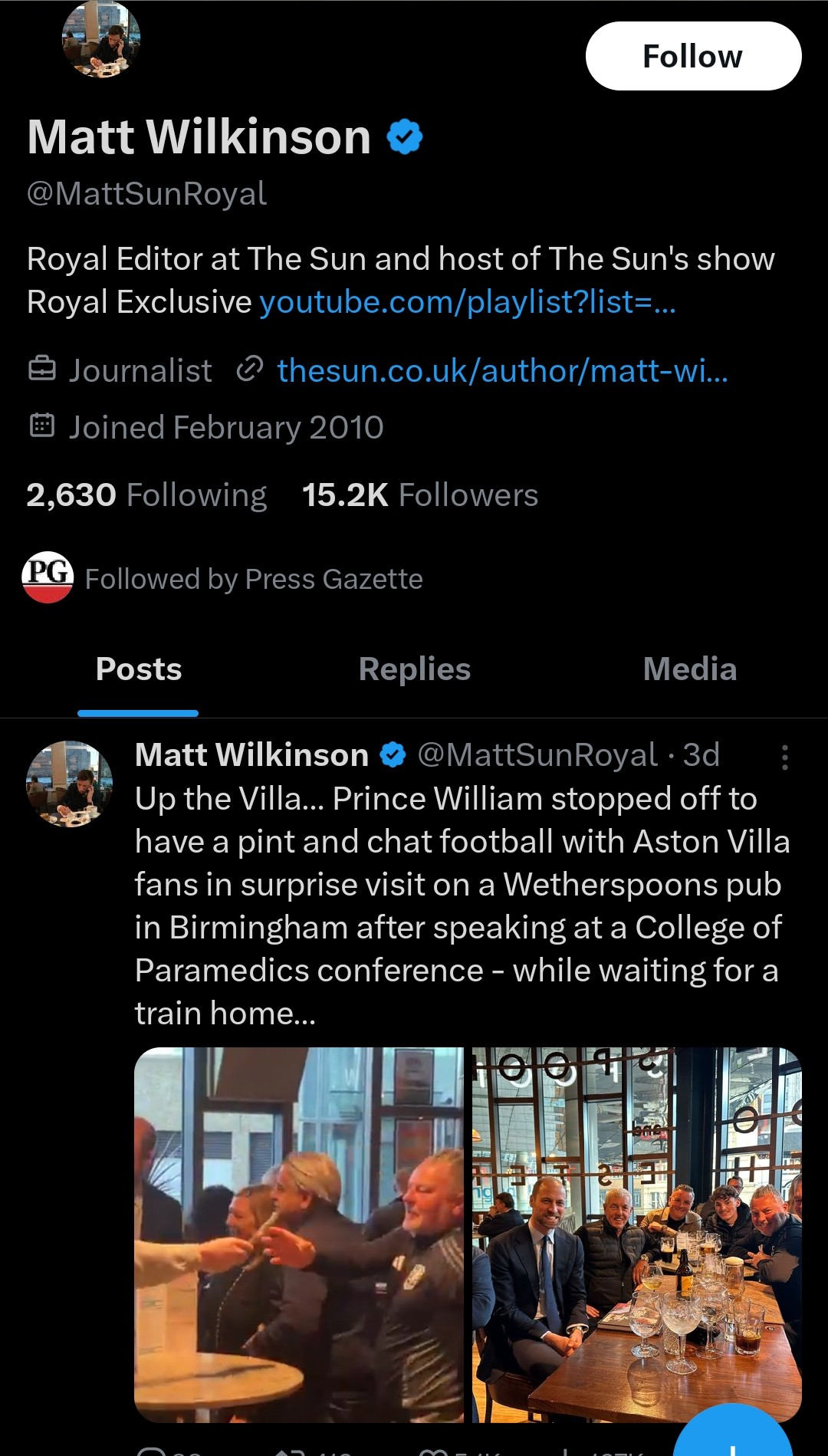Screen dimensions: 828x1456
Task: View the 15.2K Followers list
Action: [x=420, y=495]
